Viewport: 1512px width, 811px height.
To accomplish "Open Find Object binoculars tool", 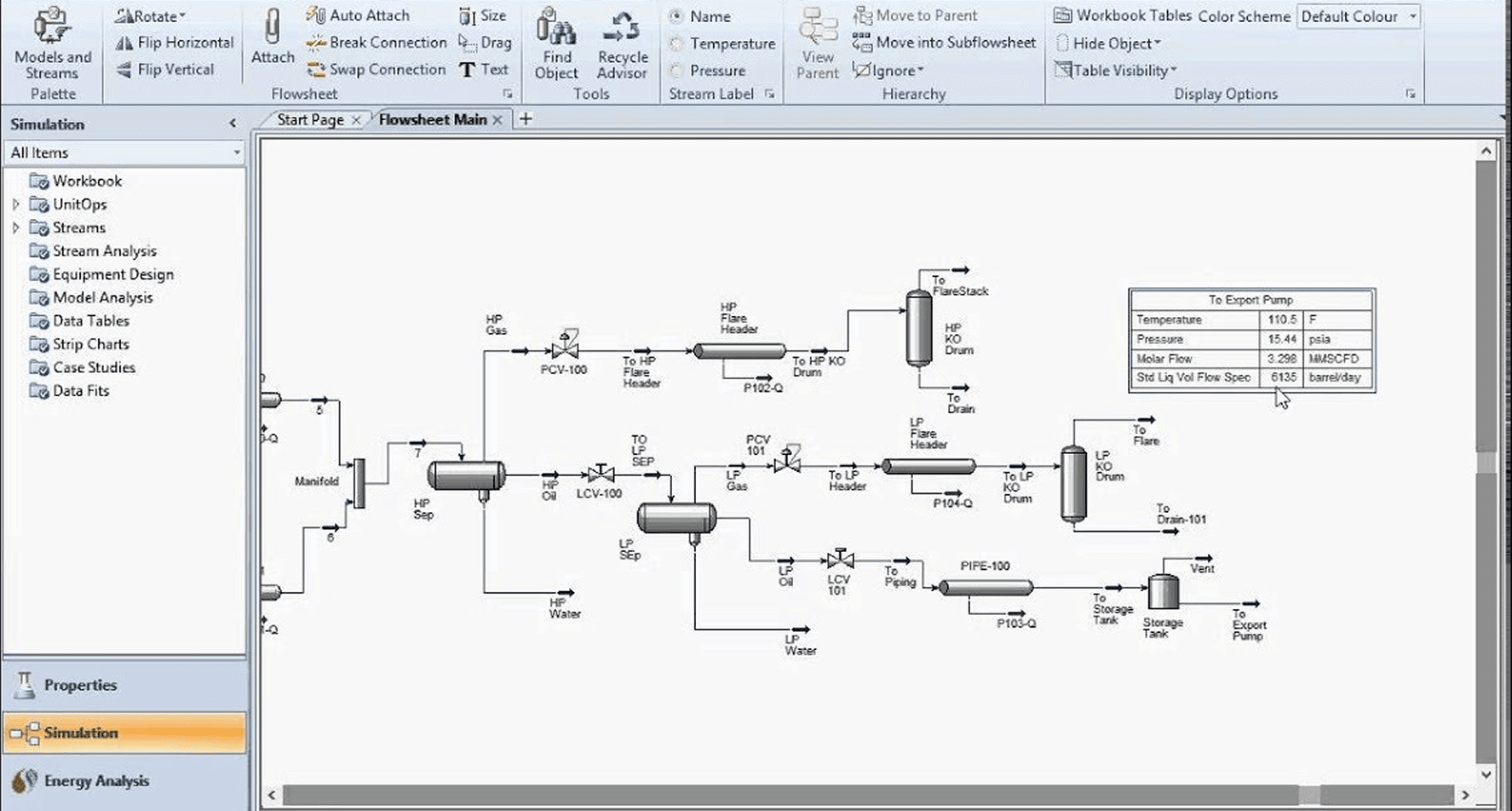I will pos(556,43).
